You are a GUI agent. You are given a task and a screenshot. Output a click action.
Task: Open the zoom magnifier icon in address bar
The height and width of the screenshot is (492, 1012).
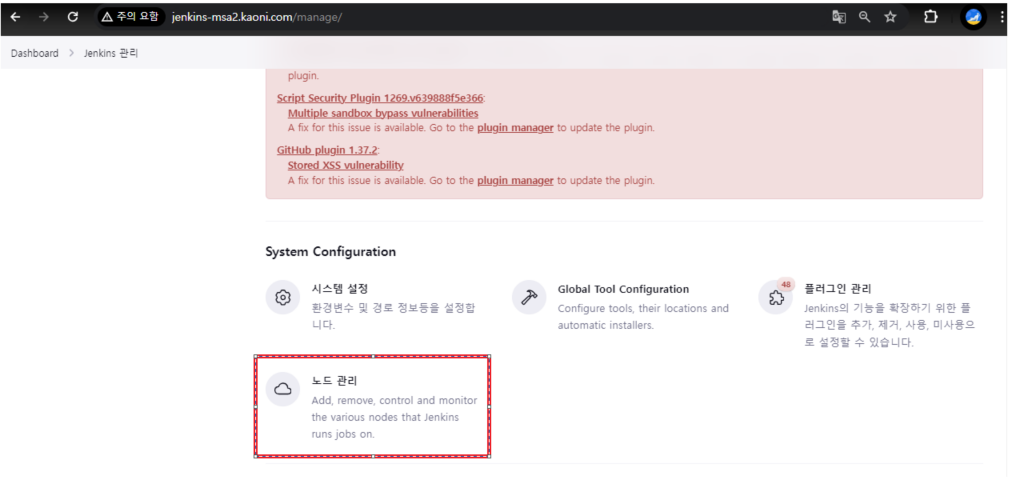coord(864,17)
